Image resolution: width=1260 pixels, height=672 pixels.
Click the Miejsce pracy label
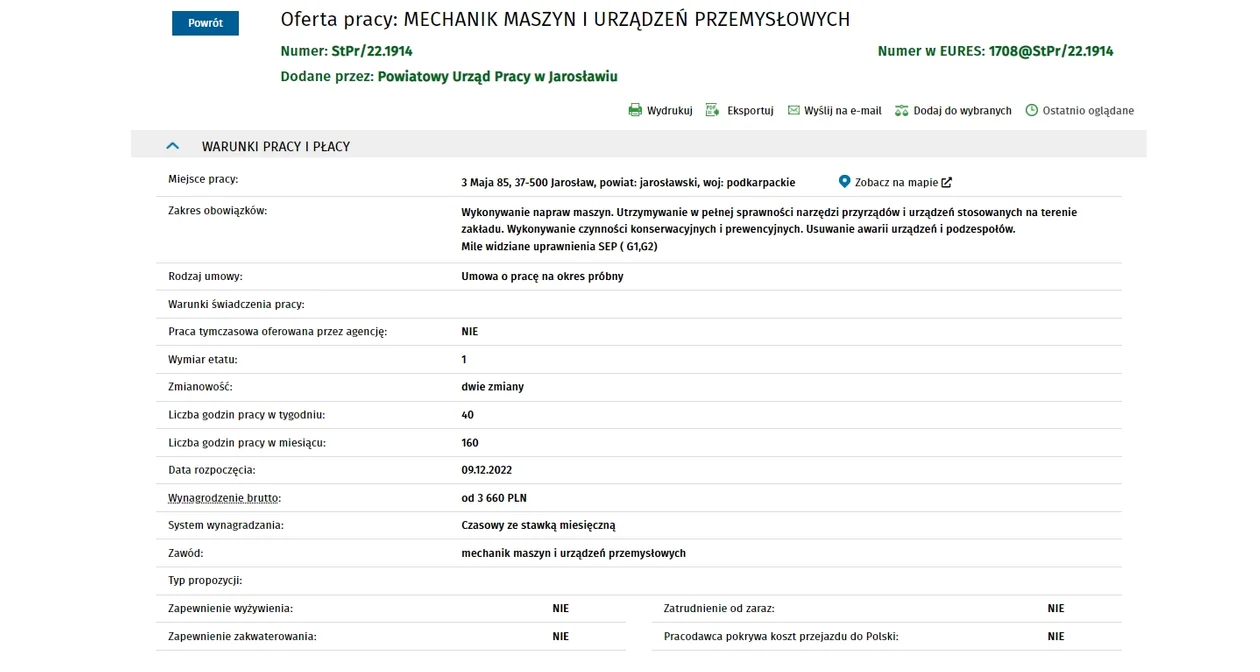203,180
